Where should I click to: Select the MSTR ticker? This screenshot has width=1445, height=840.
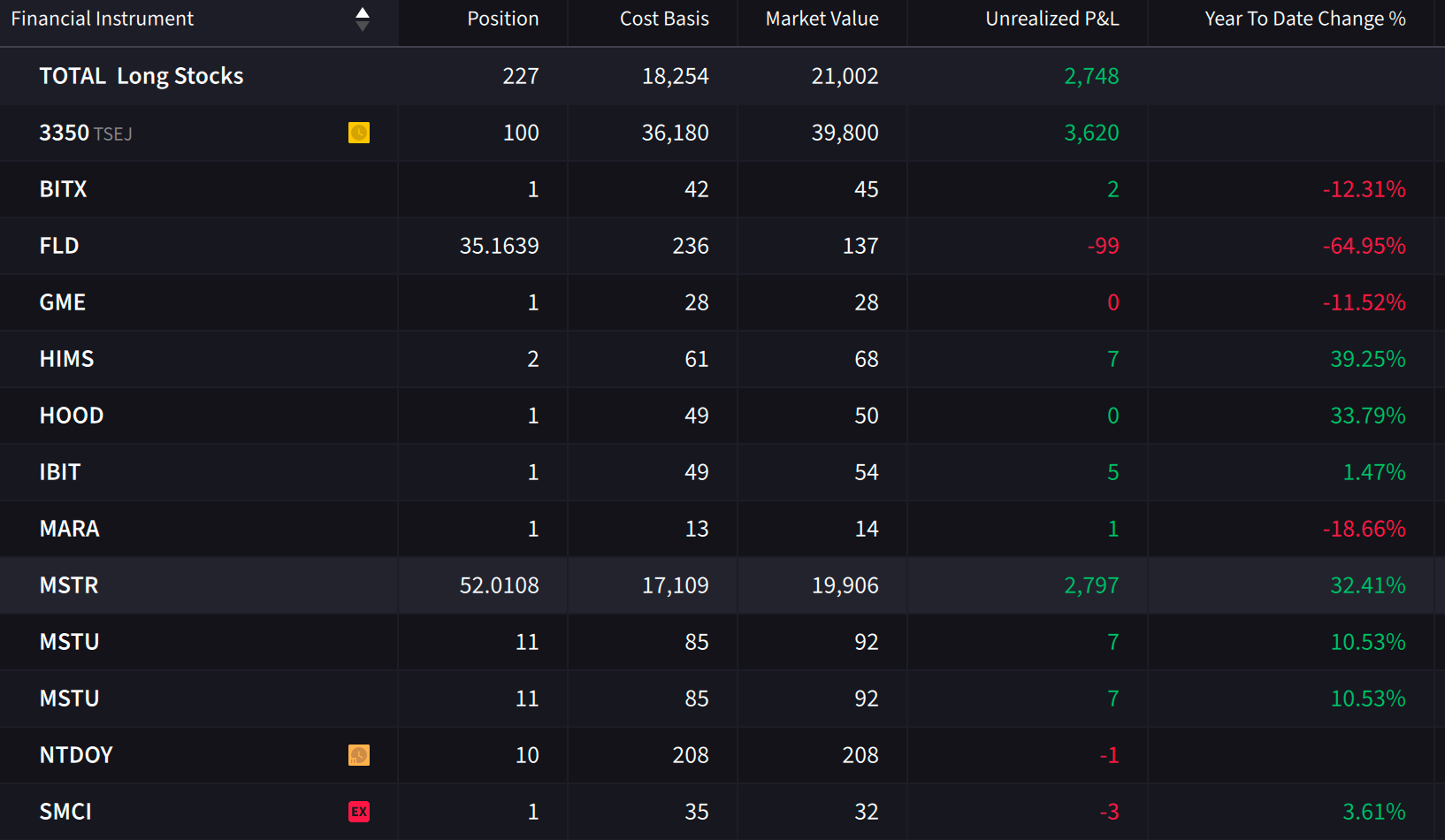tap(69, 585)
